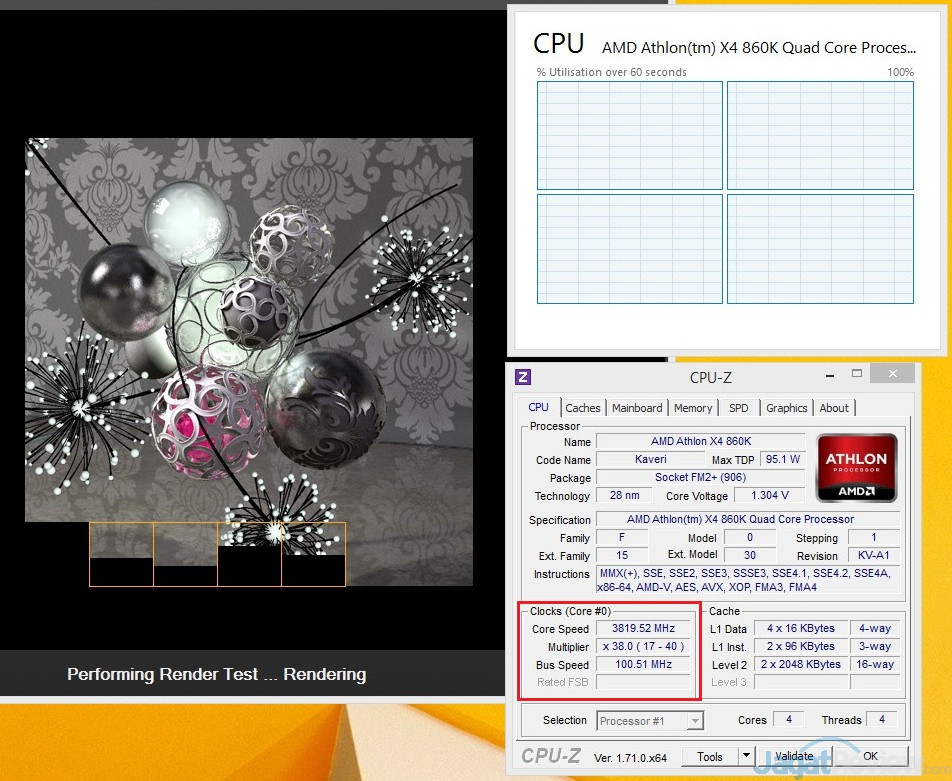
Task: Click the top-left CPU utilisation graph
Action: (x=629, y=135)
